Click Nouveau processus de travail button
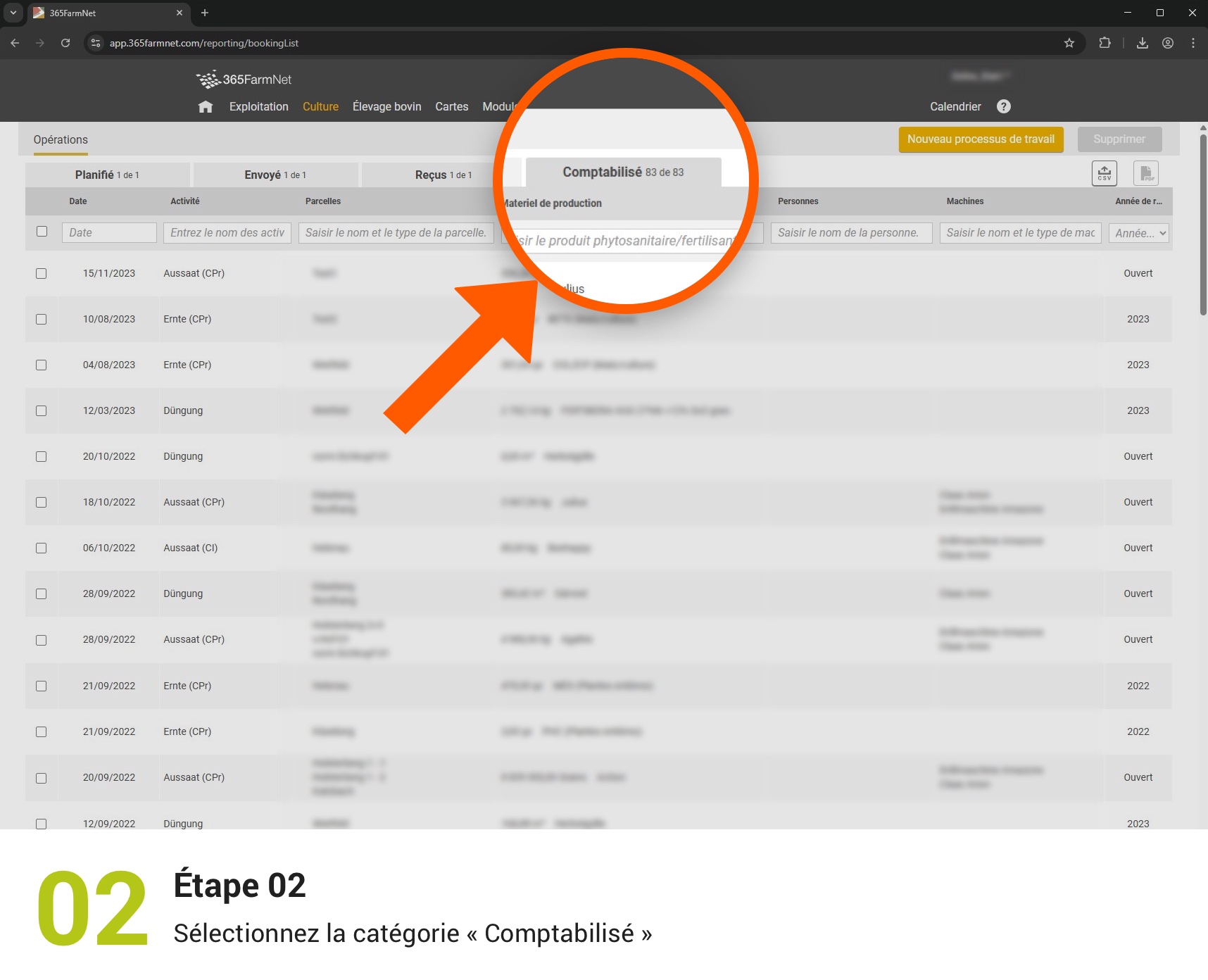This screenshot has height=980, width=1208. tap(980, 139)
